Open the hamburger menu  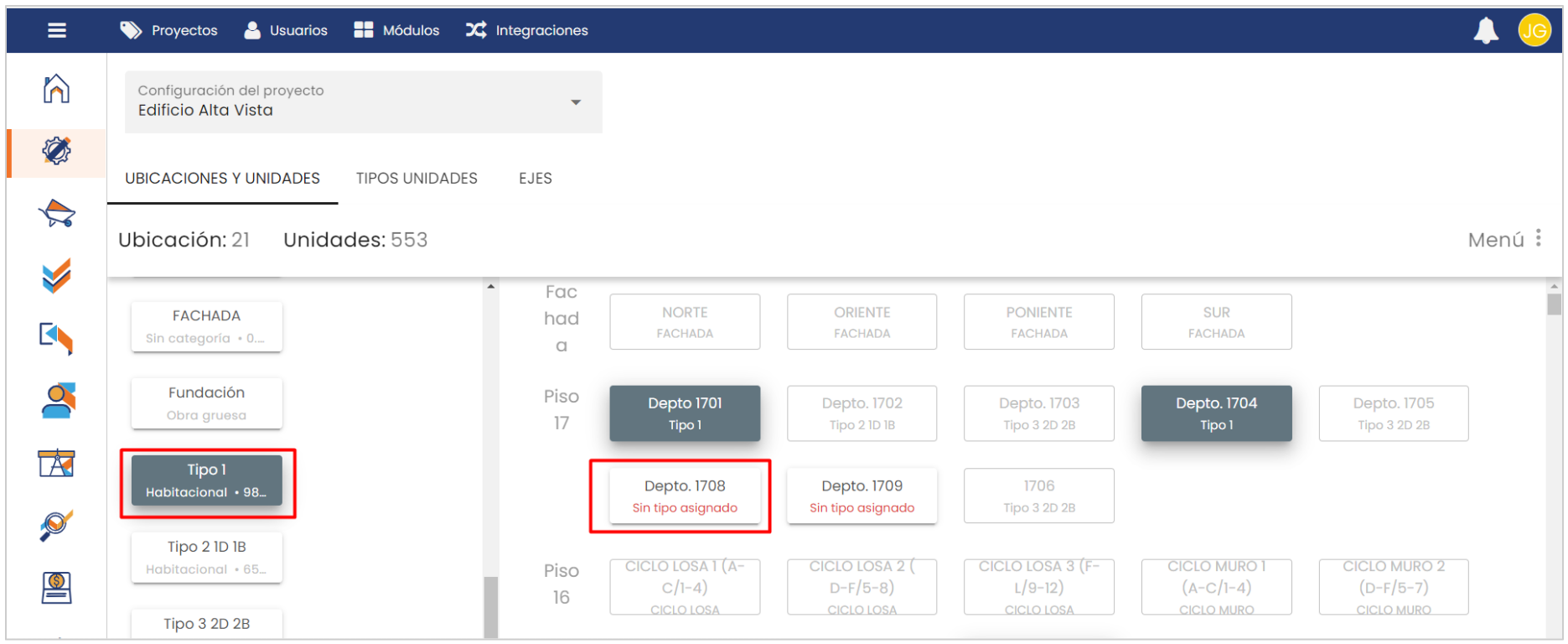coord(56,30)
